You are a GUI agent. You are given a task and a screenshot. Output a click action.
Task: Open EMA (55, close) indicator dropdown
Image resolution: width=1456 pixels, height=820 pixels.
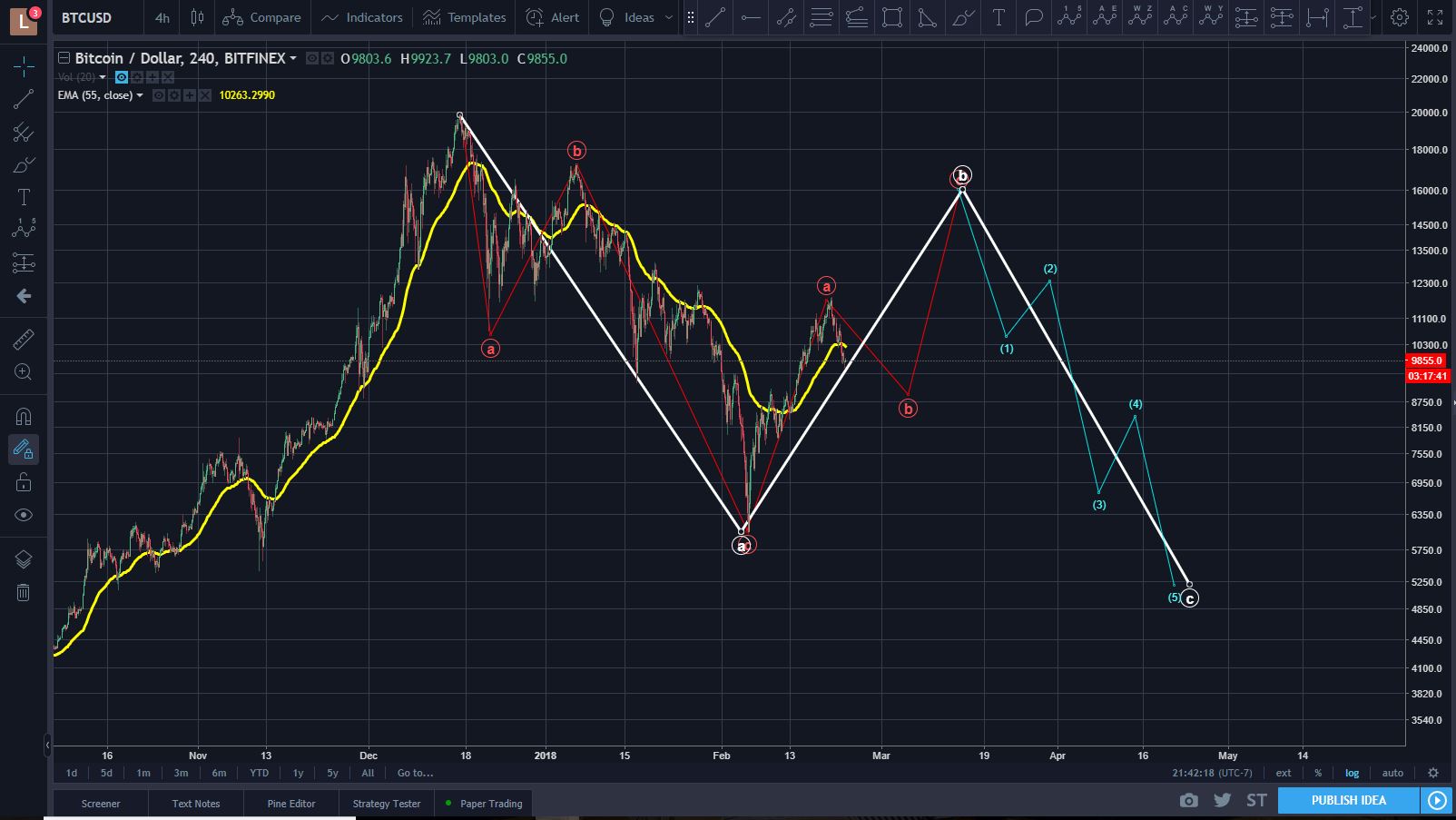(x=140, y=95)
